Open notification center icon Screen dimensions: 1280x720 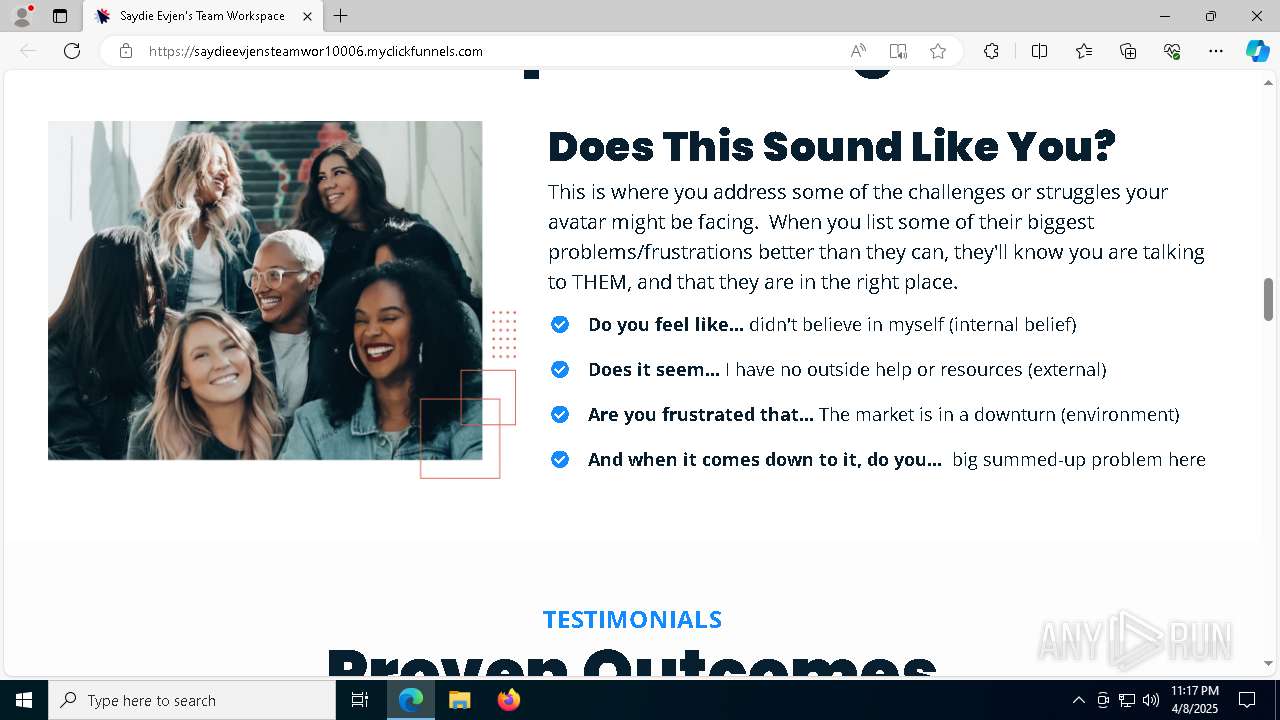click(x=1247, y=700)
